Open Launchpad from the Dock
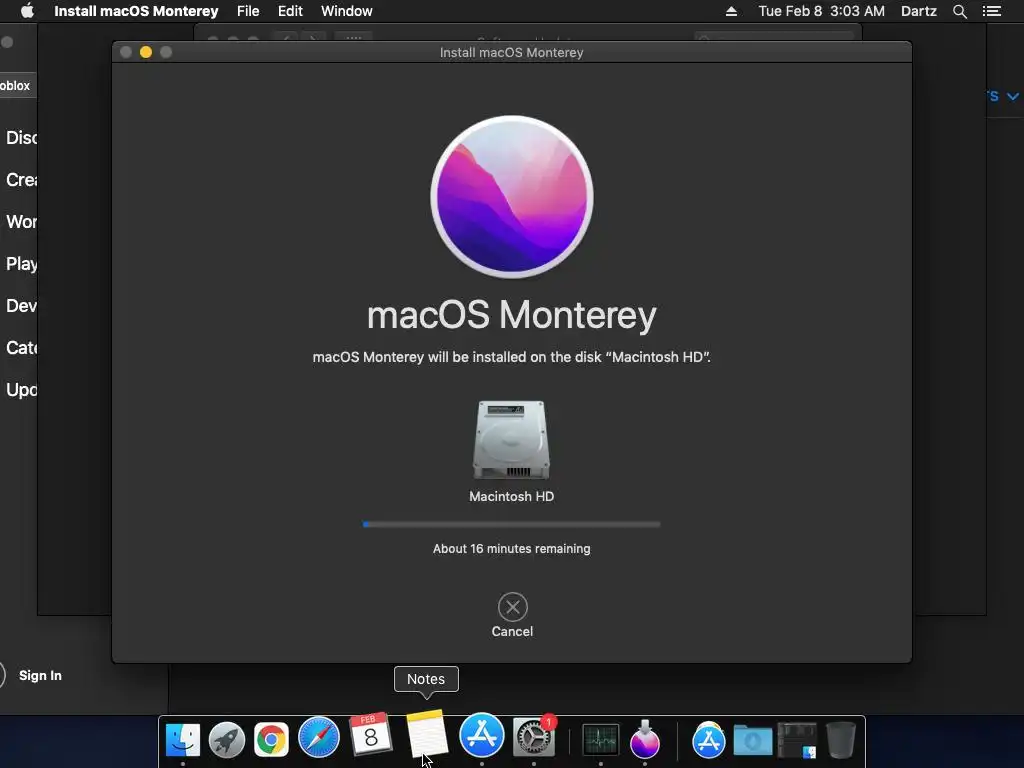The width and height of the screenshot is (1024, 768). 227,740
